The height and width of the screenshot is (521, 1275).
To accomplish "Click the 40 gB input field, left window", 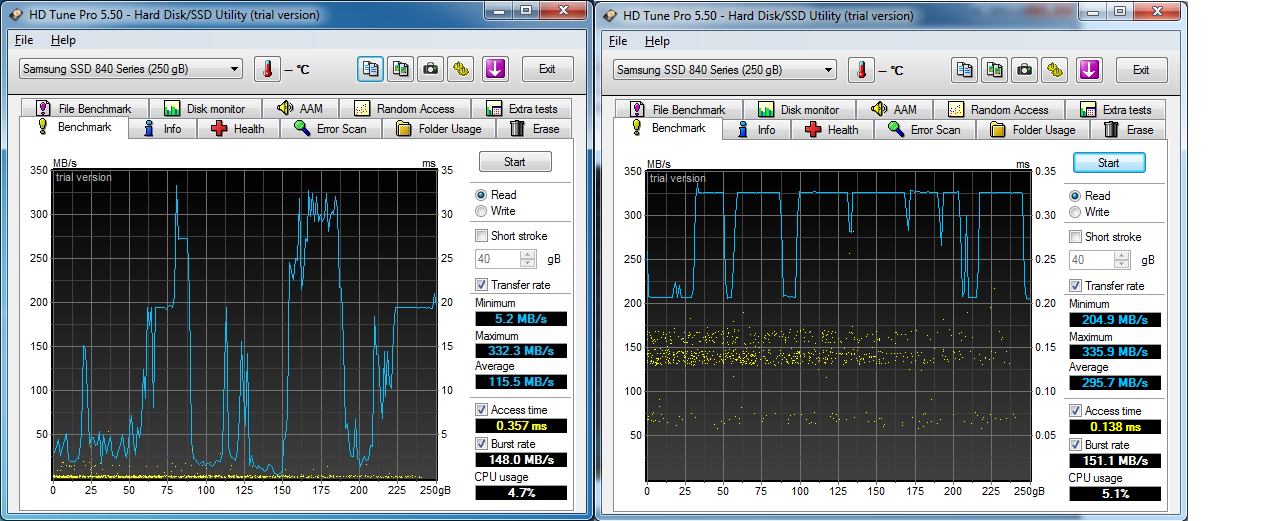I will pos(498,259).
